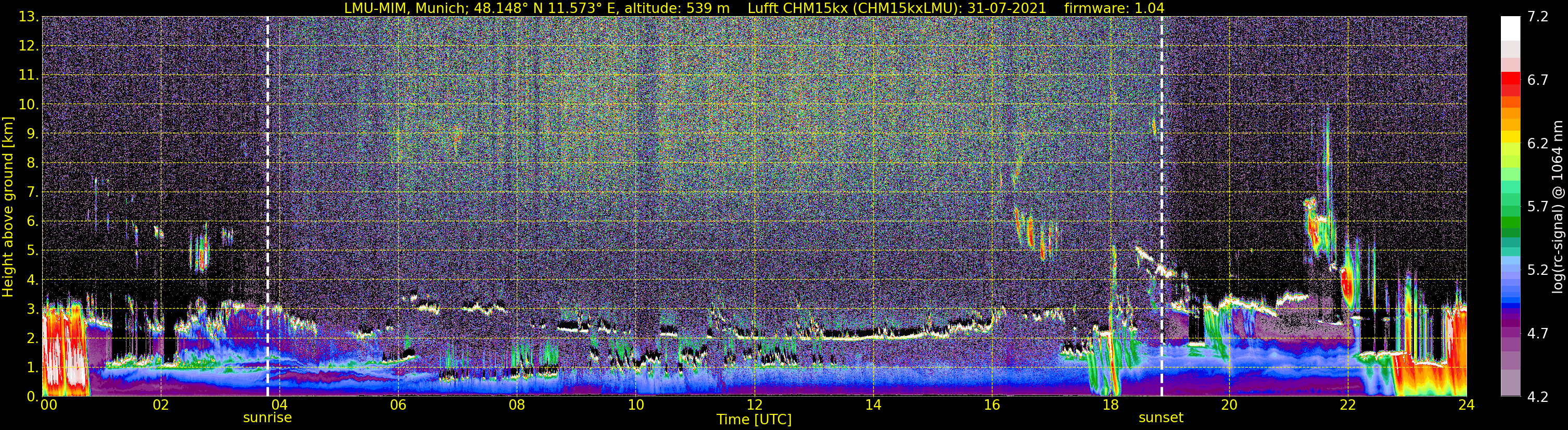
Task: Click the time axis tick '24'
Action: (x=1467, y=405)
